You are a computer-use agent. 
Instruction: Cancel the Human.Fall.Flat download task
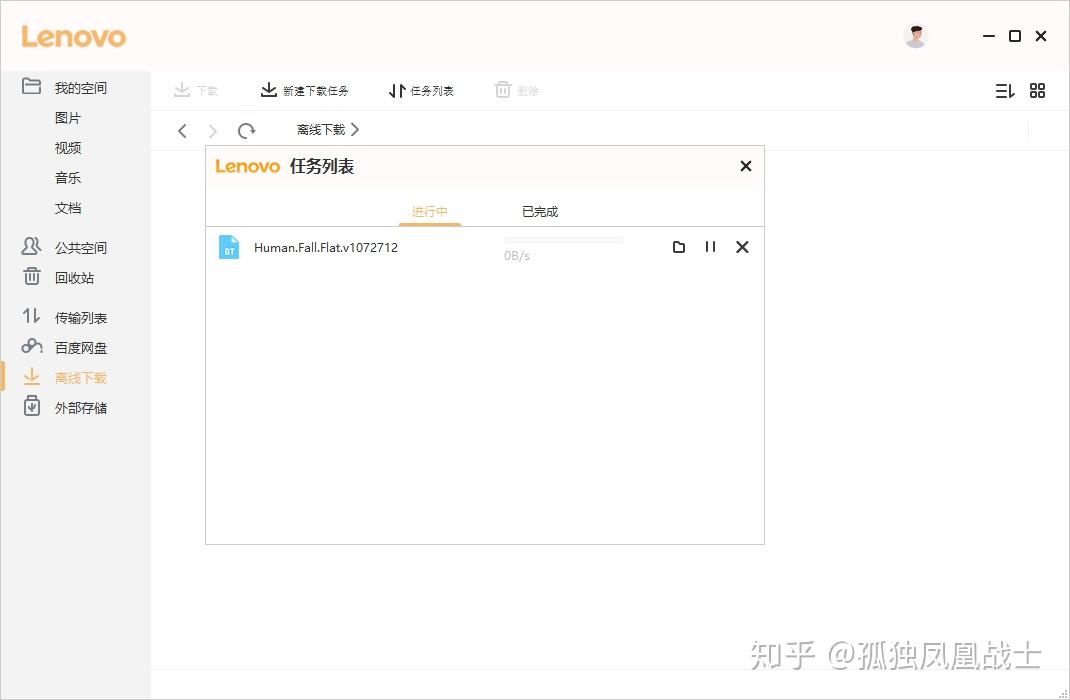coord(742,247)
